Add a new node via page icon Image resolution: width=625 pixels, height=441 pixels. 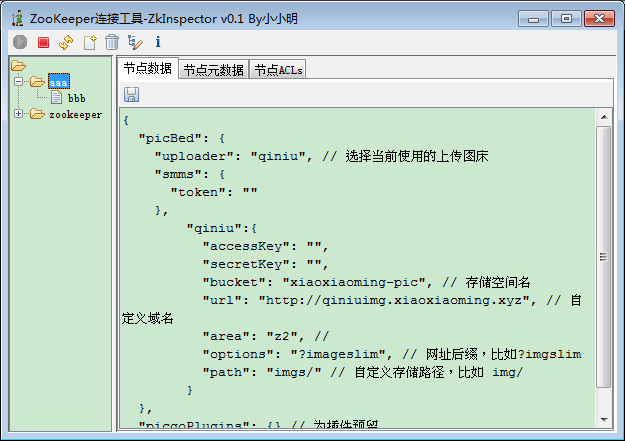pyautogui.click(x=90, y=42)
